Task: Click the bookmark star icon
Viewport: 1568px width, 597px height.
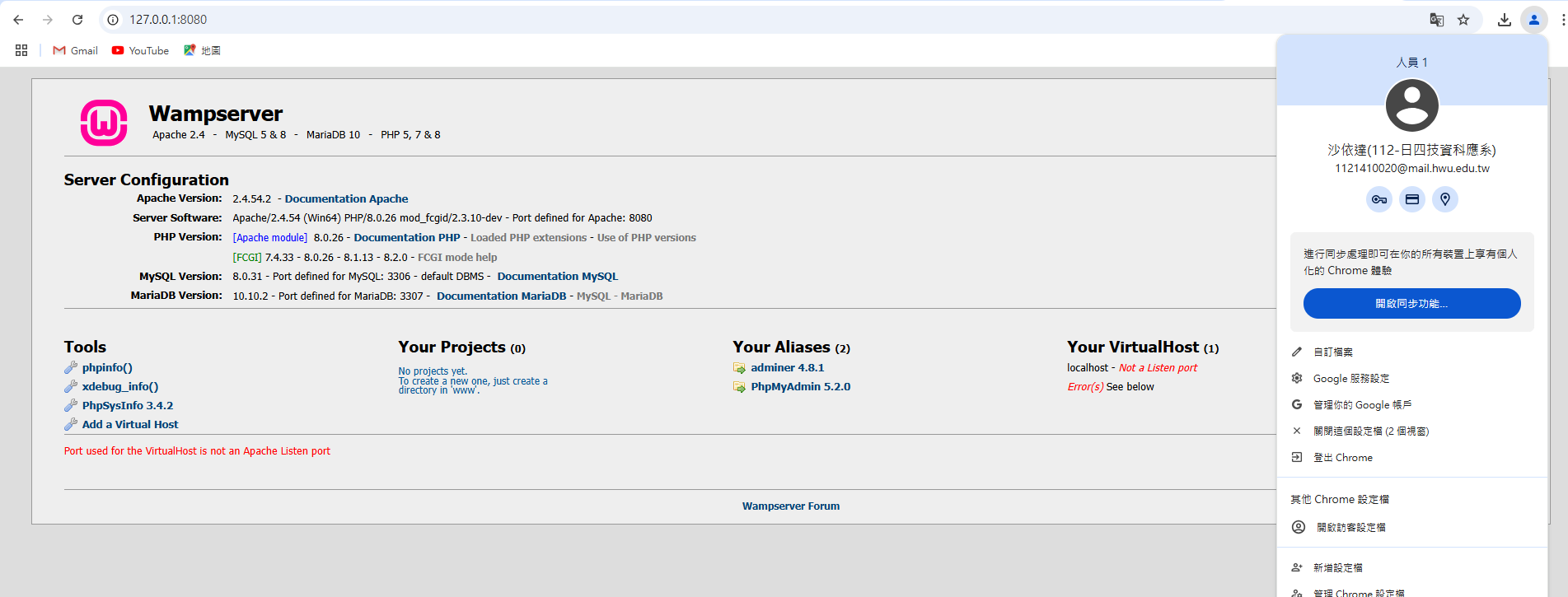Action: point(1463,20)
